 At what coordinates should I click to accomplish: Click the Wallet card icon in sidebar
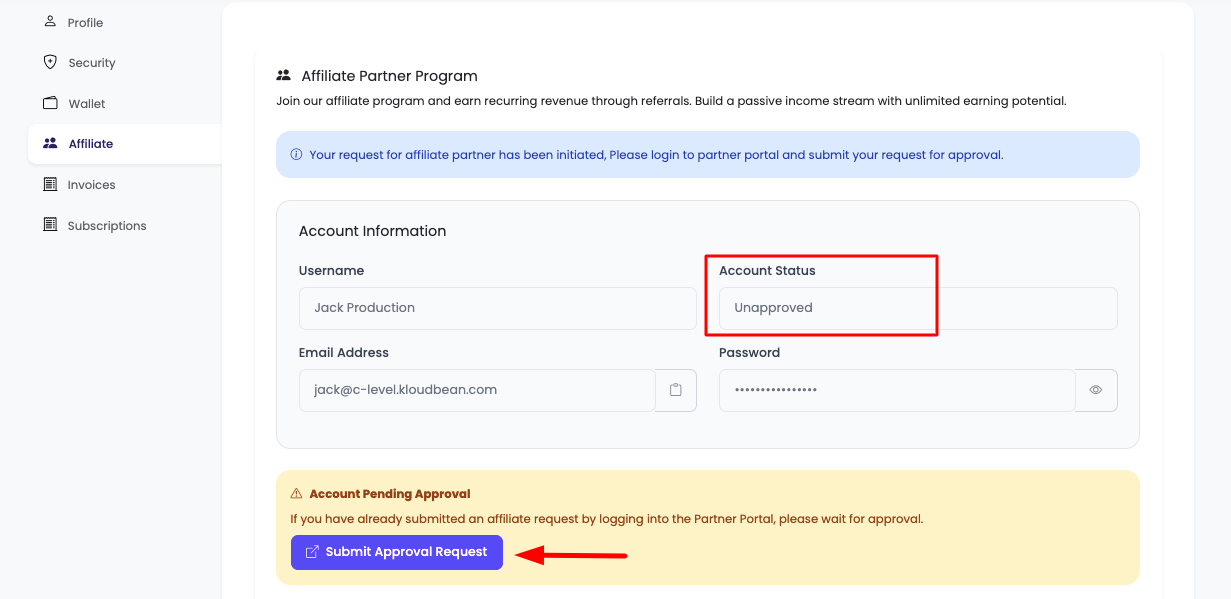48,102
